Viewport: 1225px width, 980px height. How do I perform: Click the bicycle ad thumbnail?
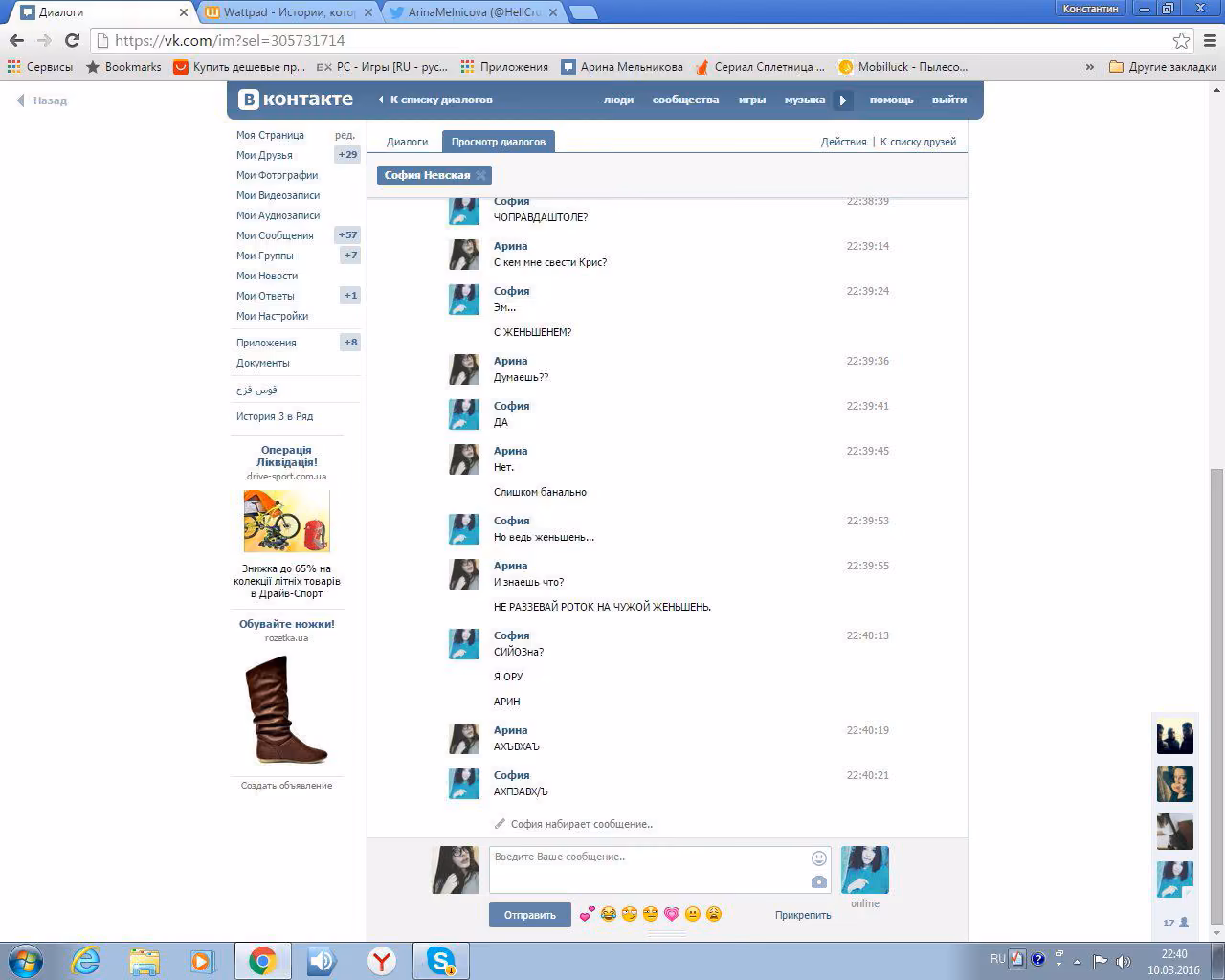286,522
